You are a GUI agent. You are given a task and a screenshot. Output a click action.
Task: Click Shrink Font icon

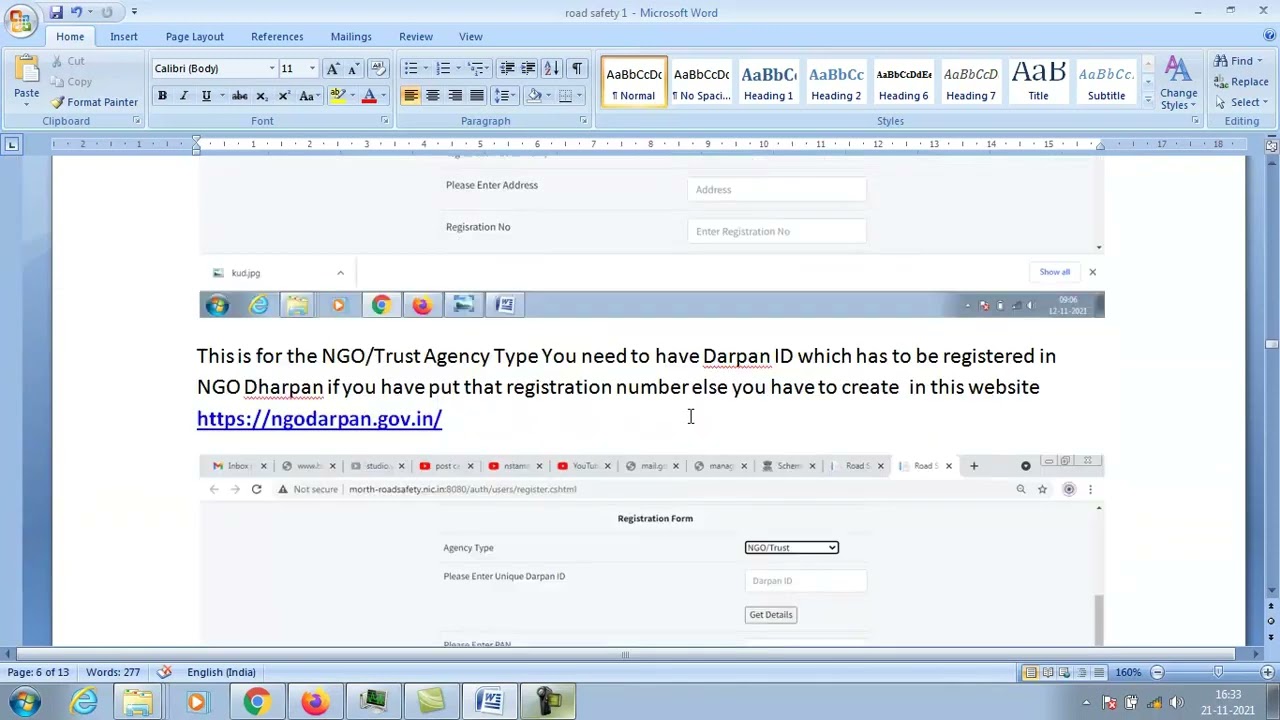(353, 69)
